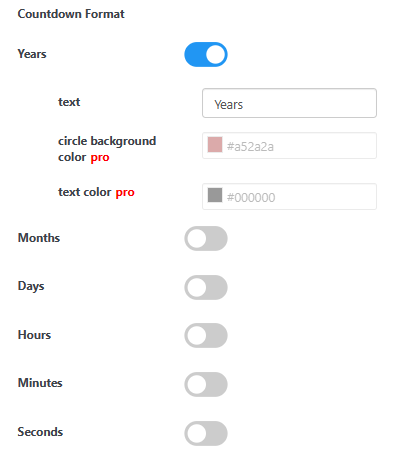Click the Years text input field

coord(289,103)
